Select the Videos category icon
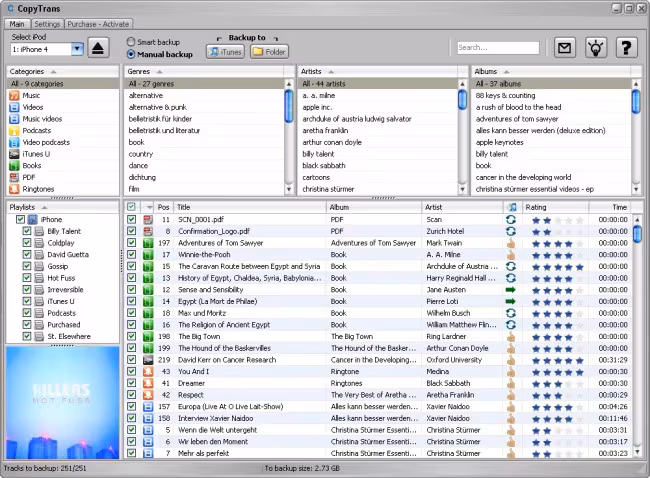This screenshot has height=478, width=650. 14,107
